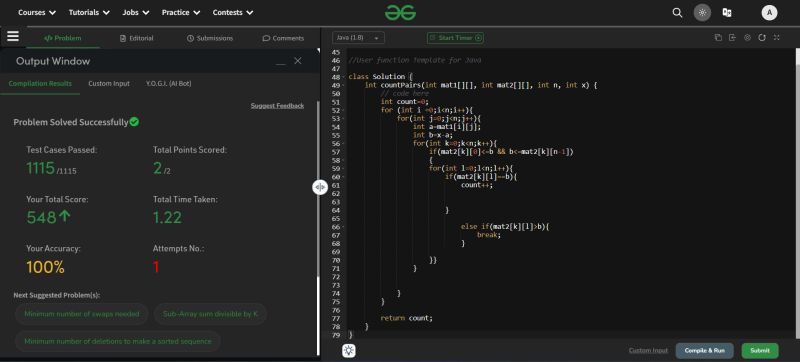Click Custom Input link beside Compile & Run
The height and width of the screenshot is (362, 800).
[648, 351]
